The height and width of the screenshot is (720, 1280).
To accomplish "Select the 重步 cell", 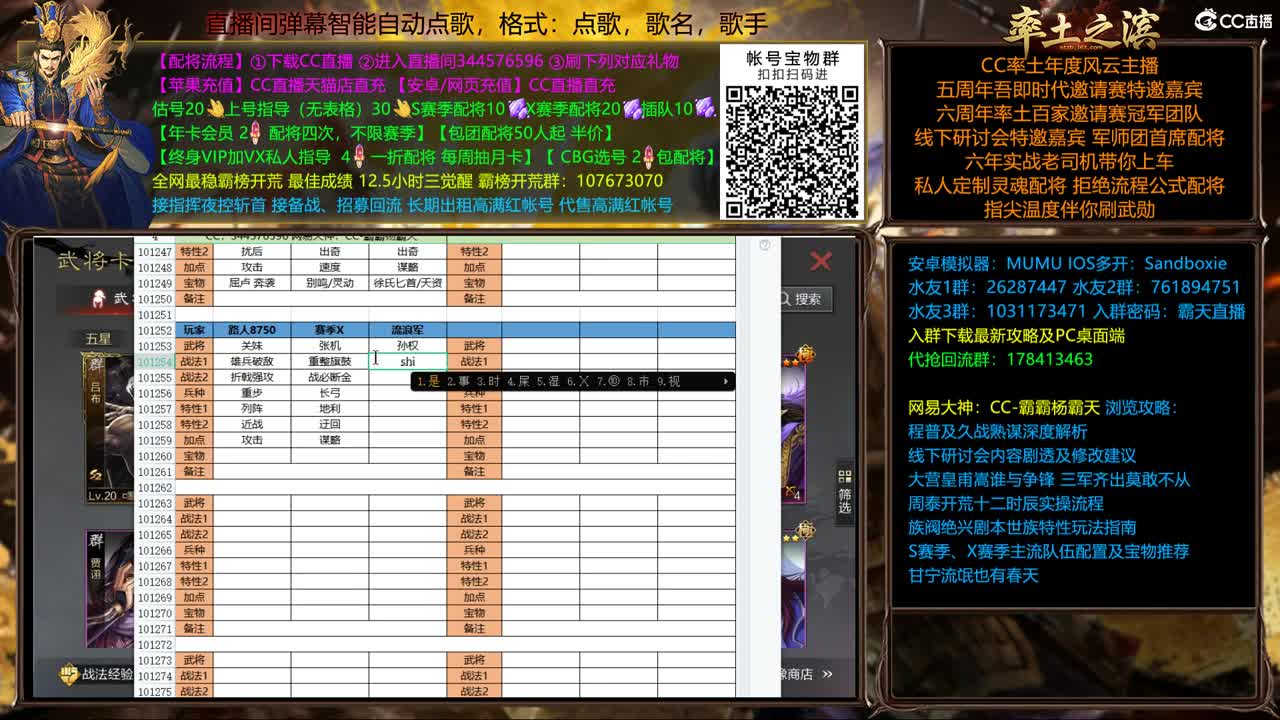I will pos(252,393).
